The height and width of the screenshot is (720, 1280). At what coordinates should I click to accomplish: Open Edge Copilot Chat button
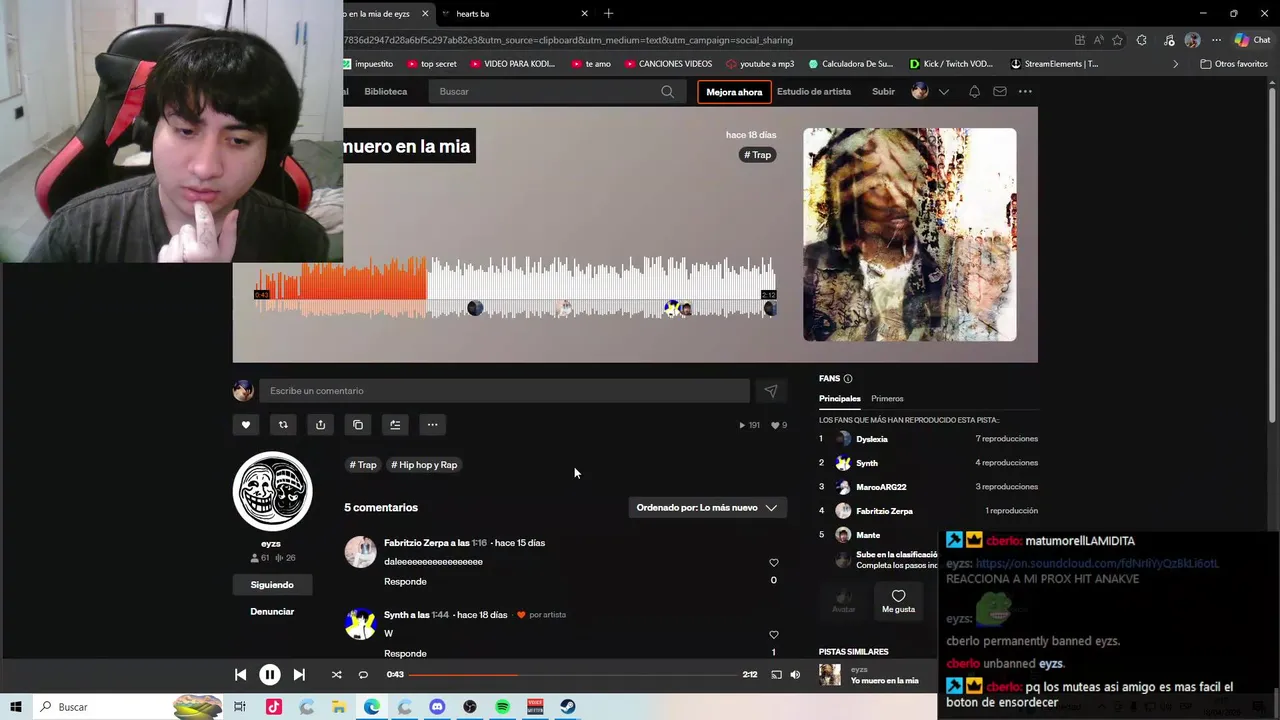coord(1252,40)
